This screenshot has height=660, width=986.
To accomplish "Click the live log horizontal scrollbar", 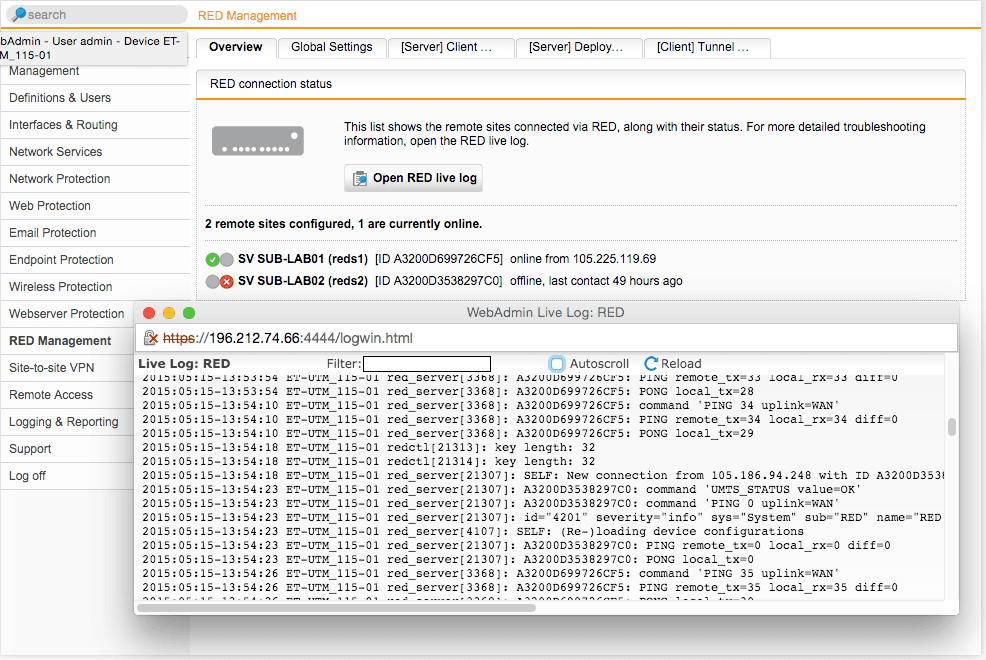I will 336,607.
